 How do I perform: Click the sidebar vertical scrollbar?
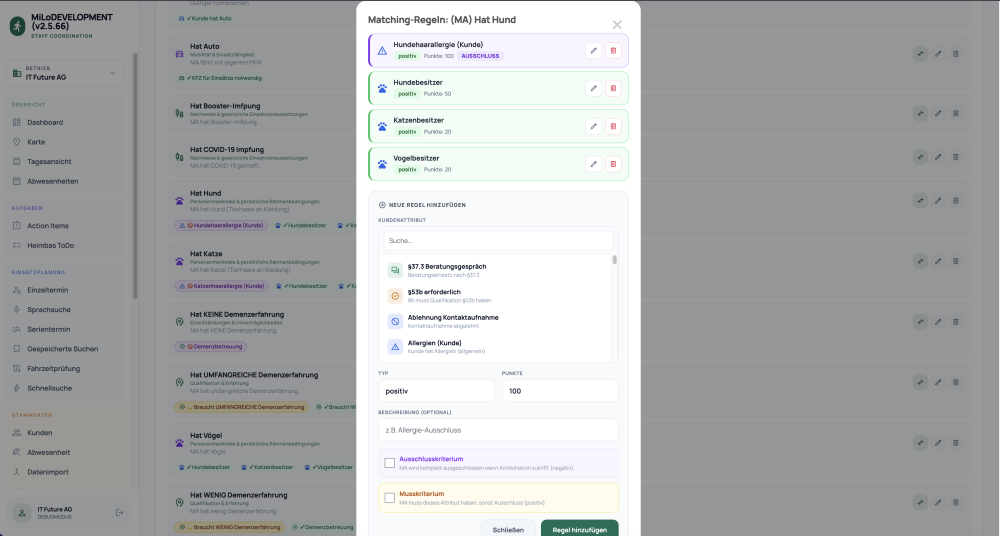135,175
